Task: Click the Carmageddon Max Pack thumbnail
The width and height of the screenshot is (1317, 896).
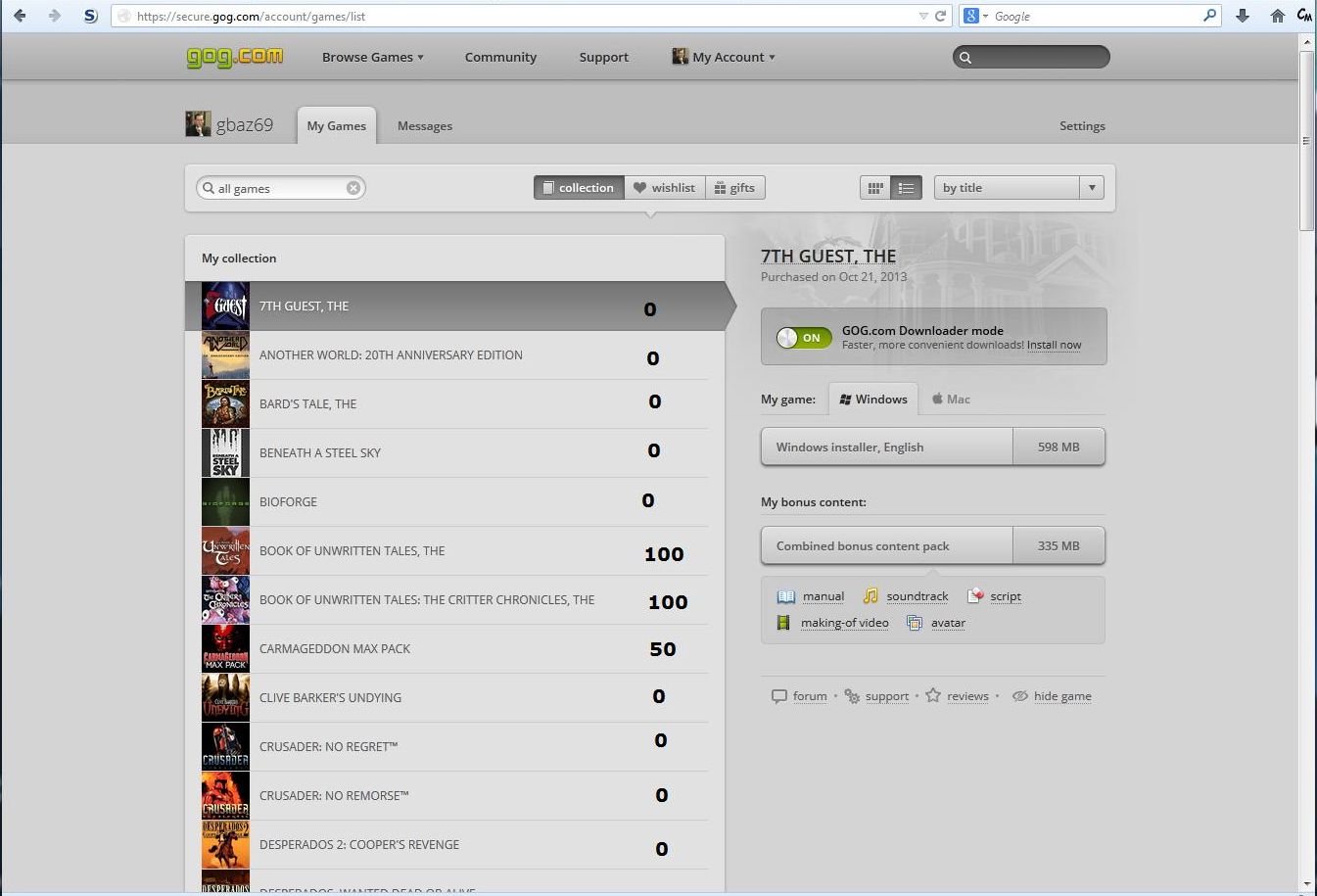Action: [225, 649]
